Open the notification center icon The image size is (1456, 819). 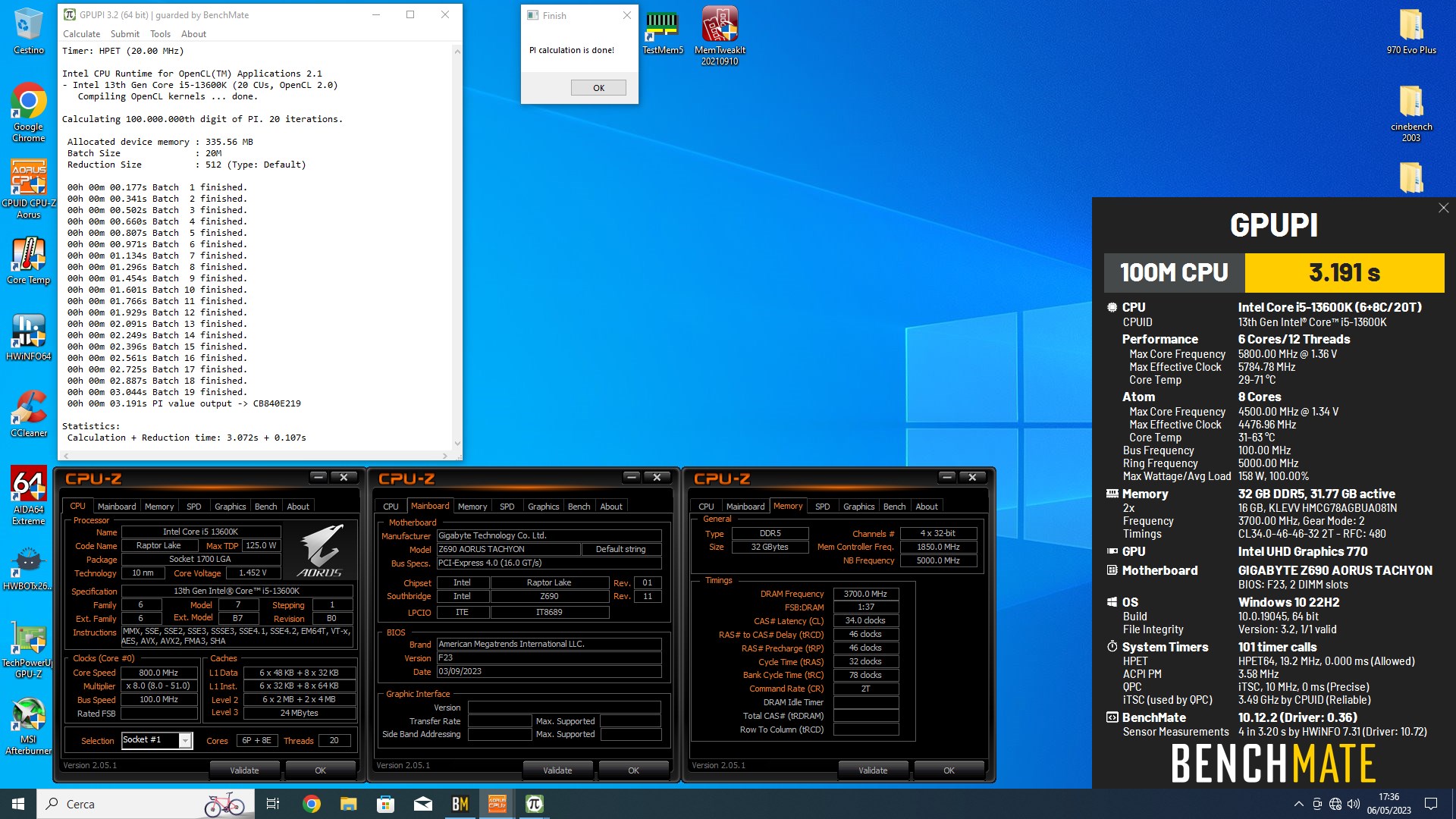[x=1431, y=804]
